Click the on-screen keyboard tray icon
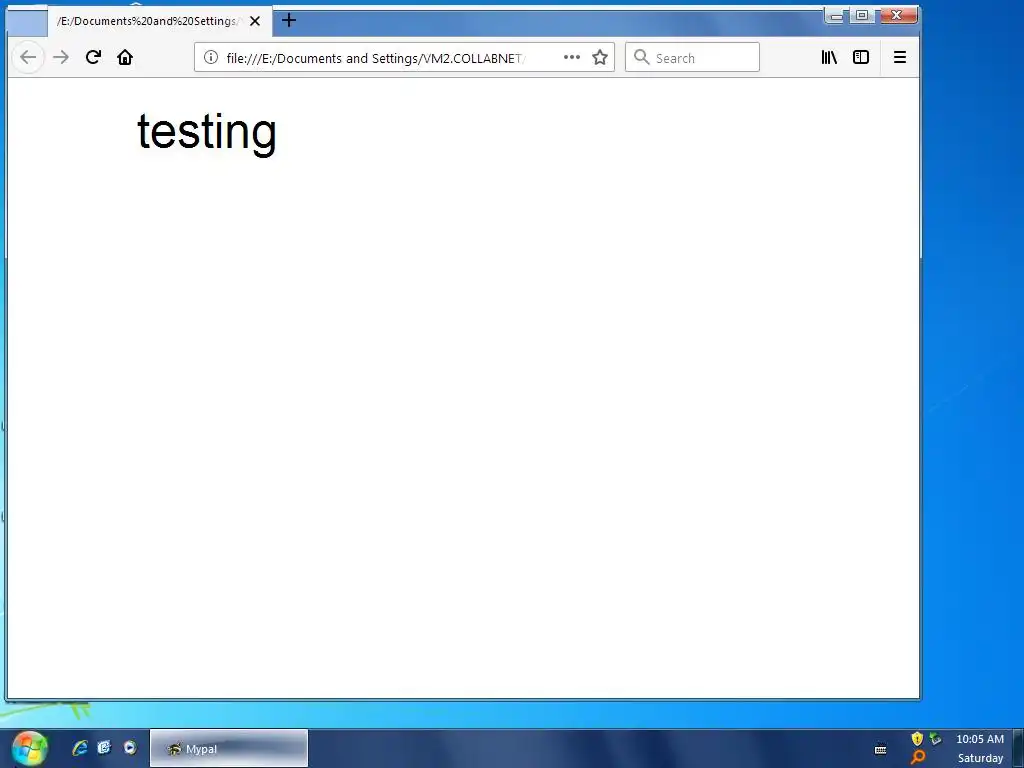 (880, 750)
